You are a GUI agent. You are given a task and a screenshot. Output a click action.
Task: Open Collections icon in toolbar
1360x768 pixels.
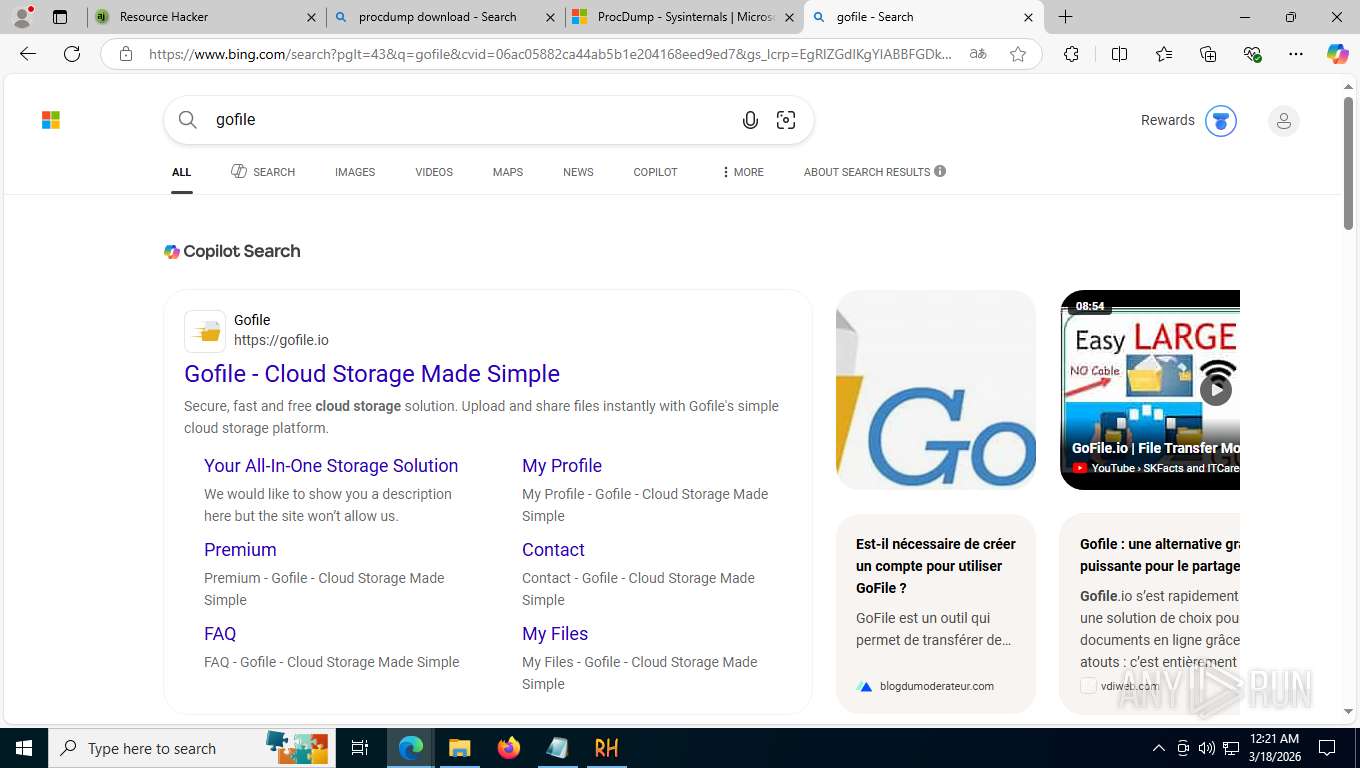click(x=1208, y=54)
